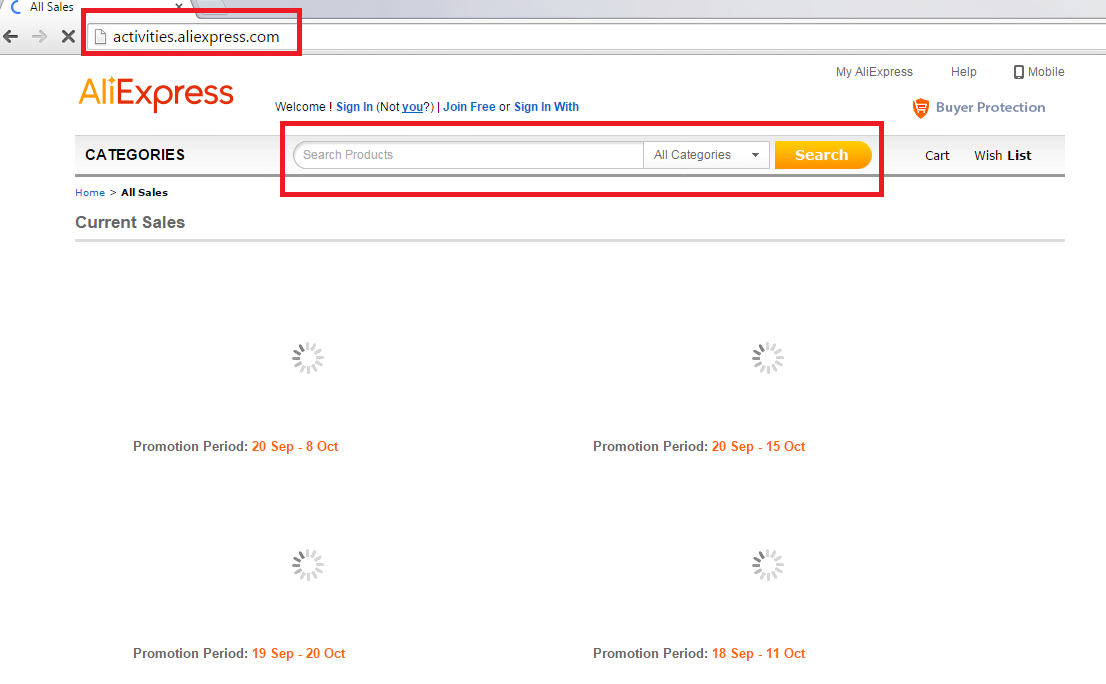Click the All Sales breadcrumb text
This screenshot has width=1106, height=684.
tap(145, 193)
